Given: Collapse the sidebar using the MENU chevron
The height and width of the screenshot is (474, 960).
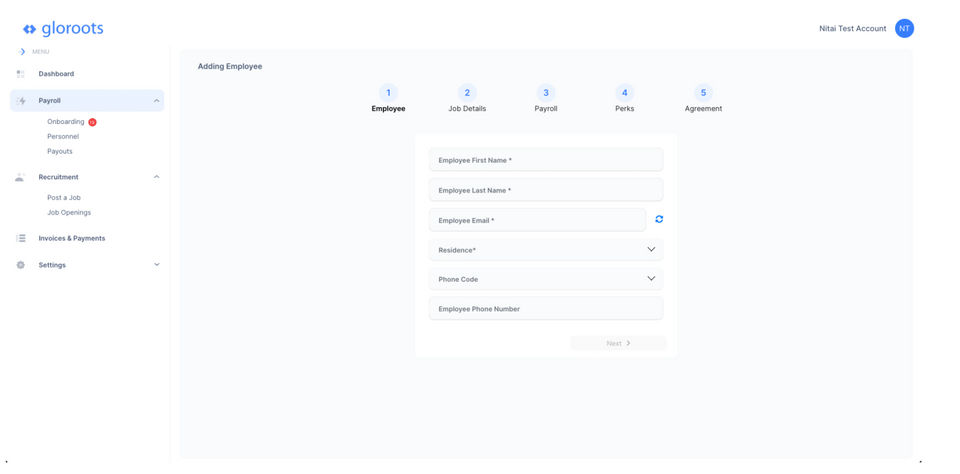Looking at the screenshot, I should click(x=22, y=52).
